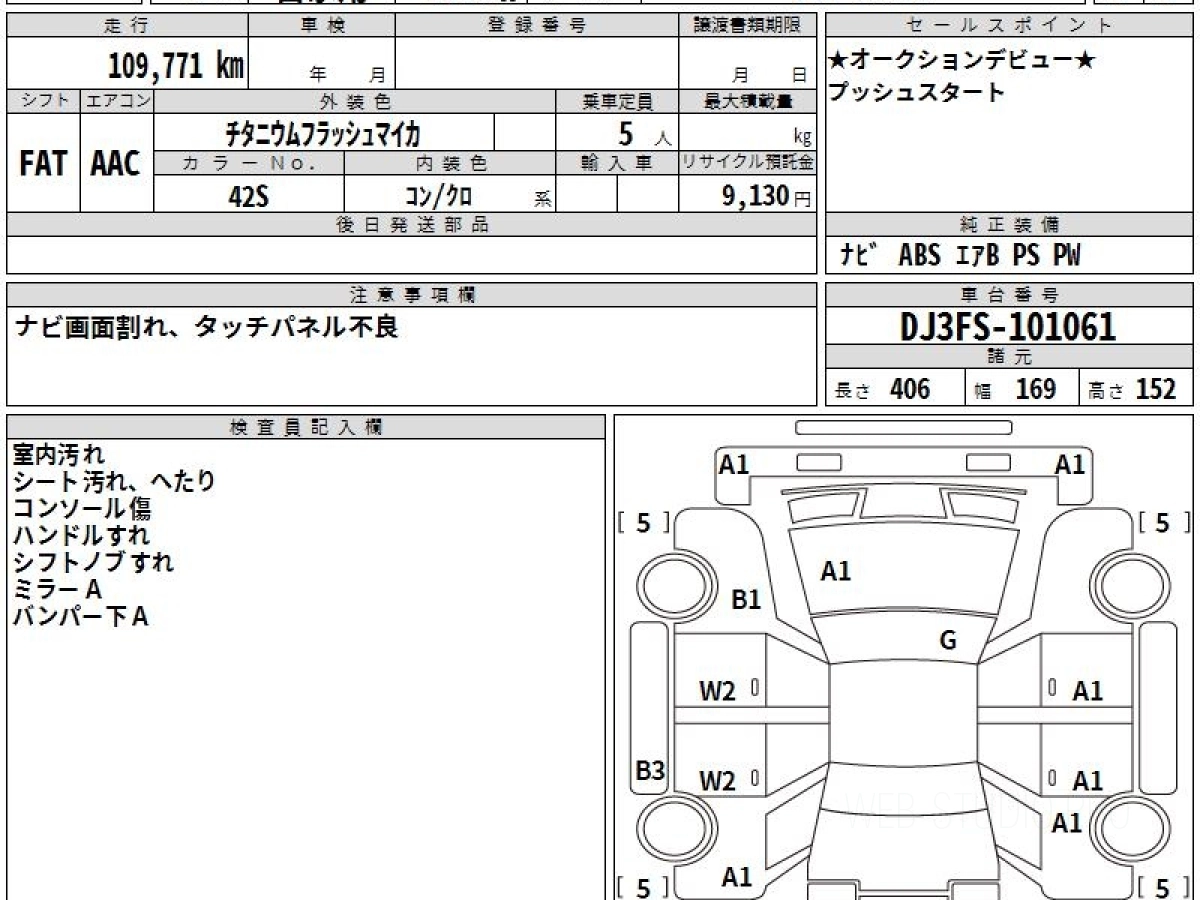The image size is (1200, 900).
Task: Select the equipment line ナビ ABS エアB PS PW
Action: [960, 256]
